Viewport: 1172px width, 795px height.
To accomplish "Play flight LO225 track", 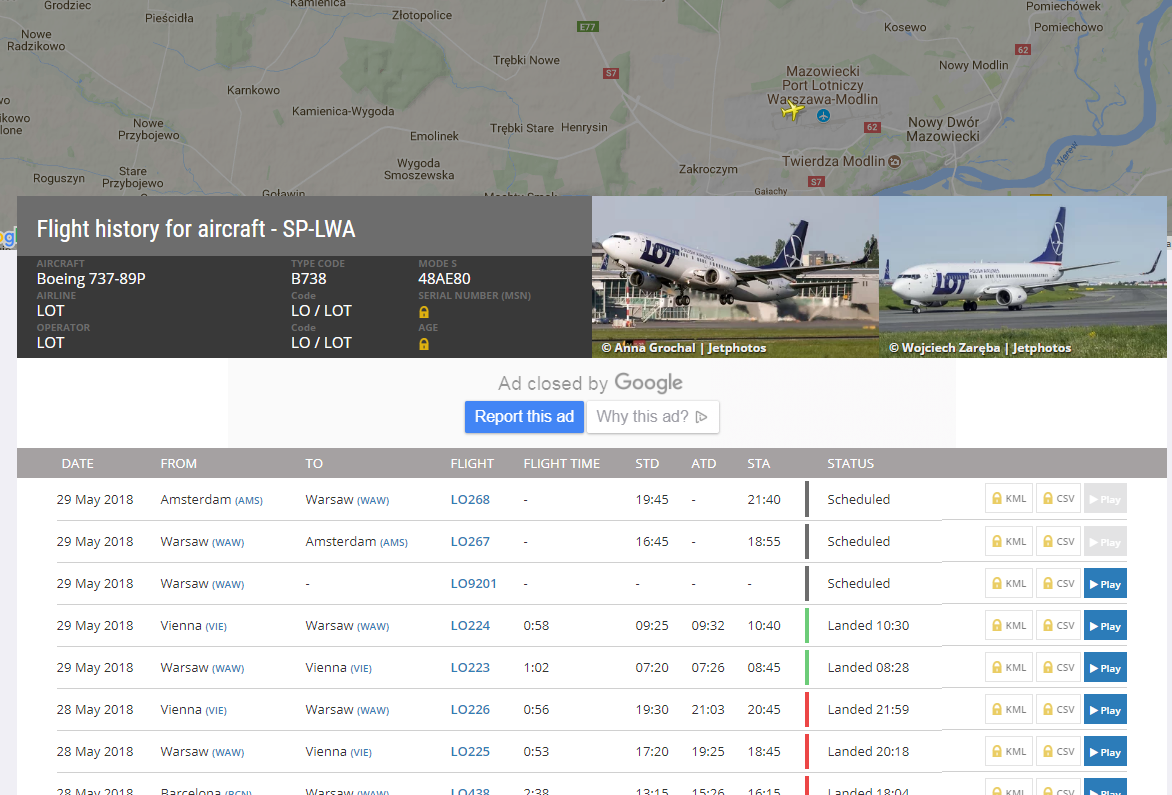I will tap(1105, 751).
